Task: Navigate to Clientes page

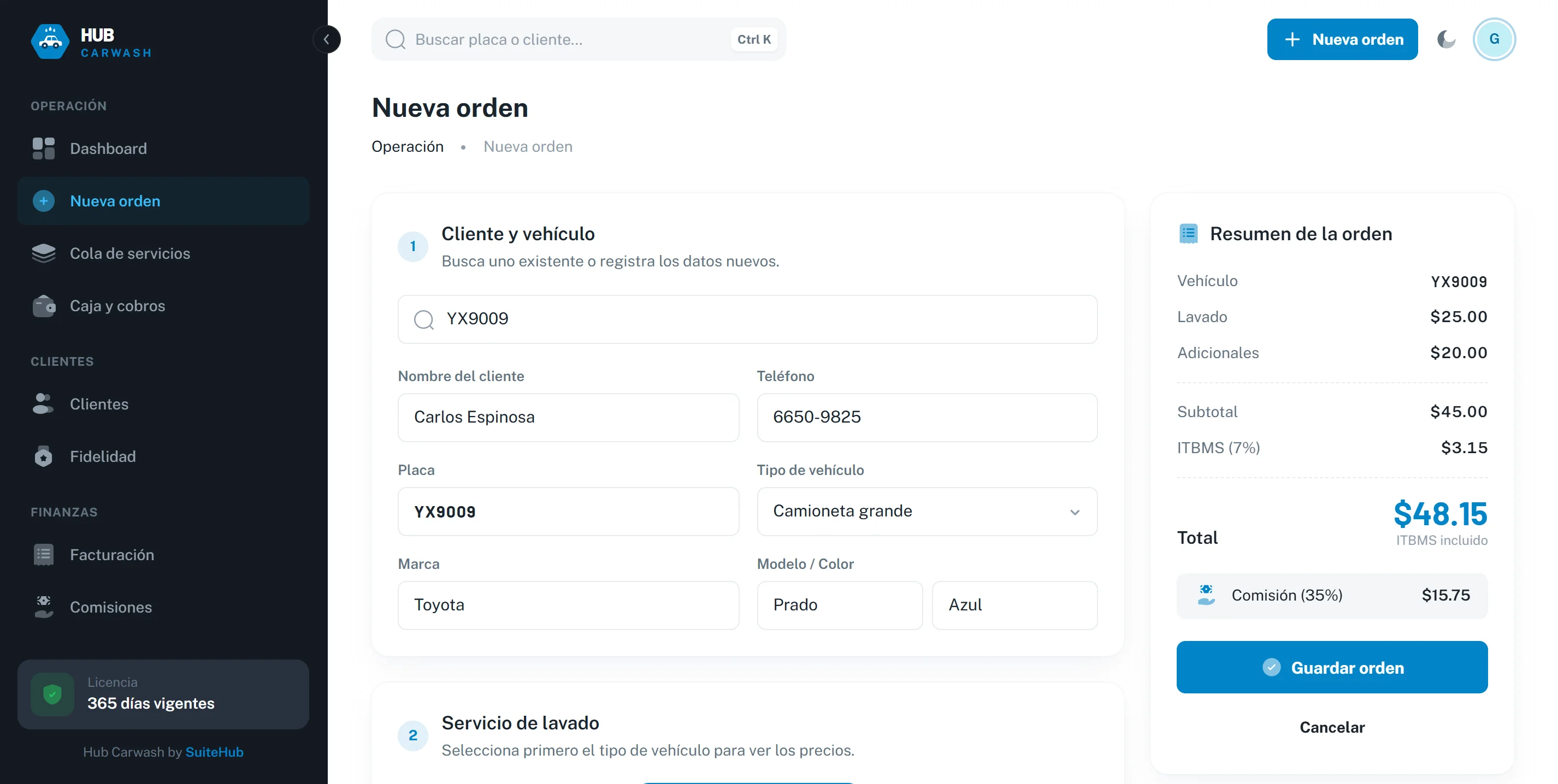Action: click(x=163, y=405)
